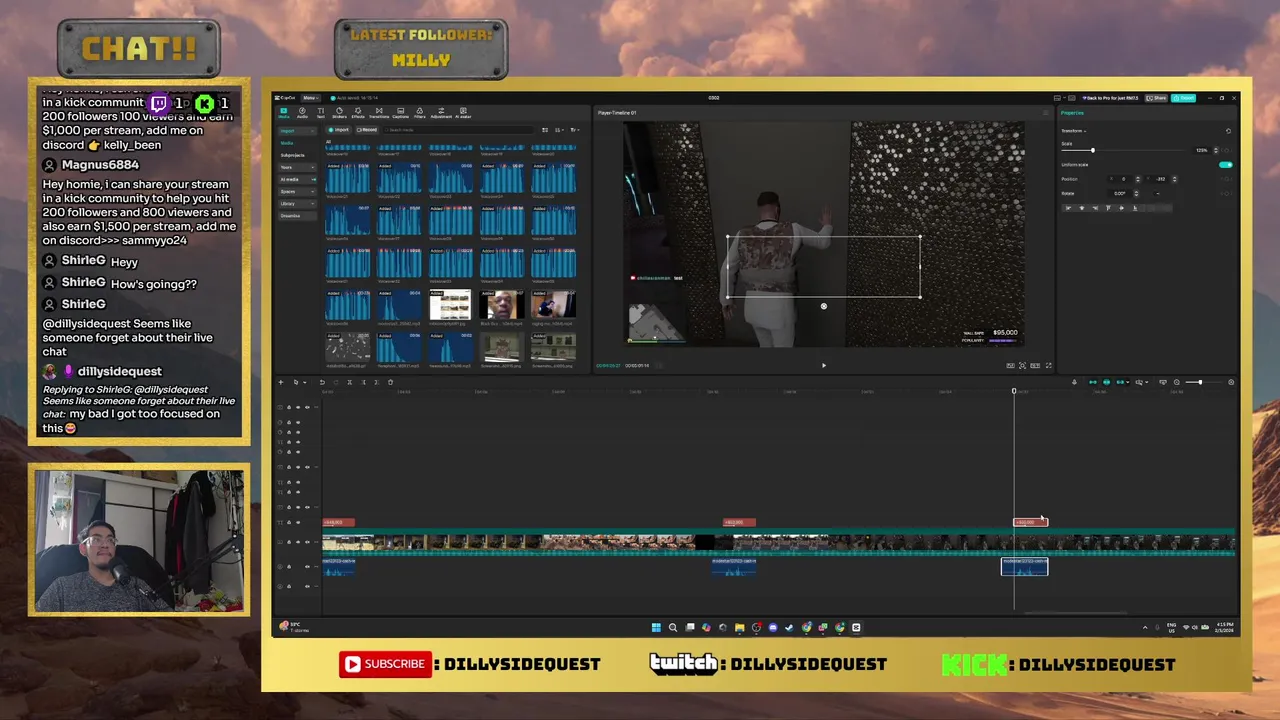Expand the Import dropdown in left sidebar

pyautogui.click(x=297, y=131)
